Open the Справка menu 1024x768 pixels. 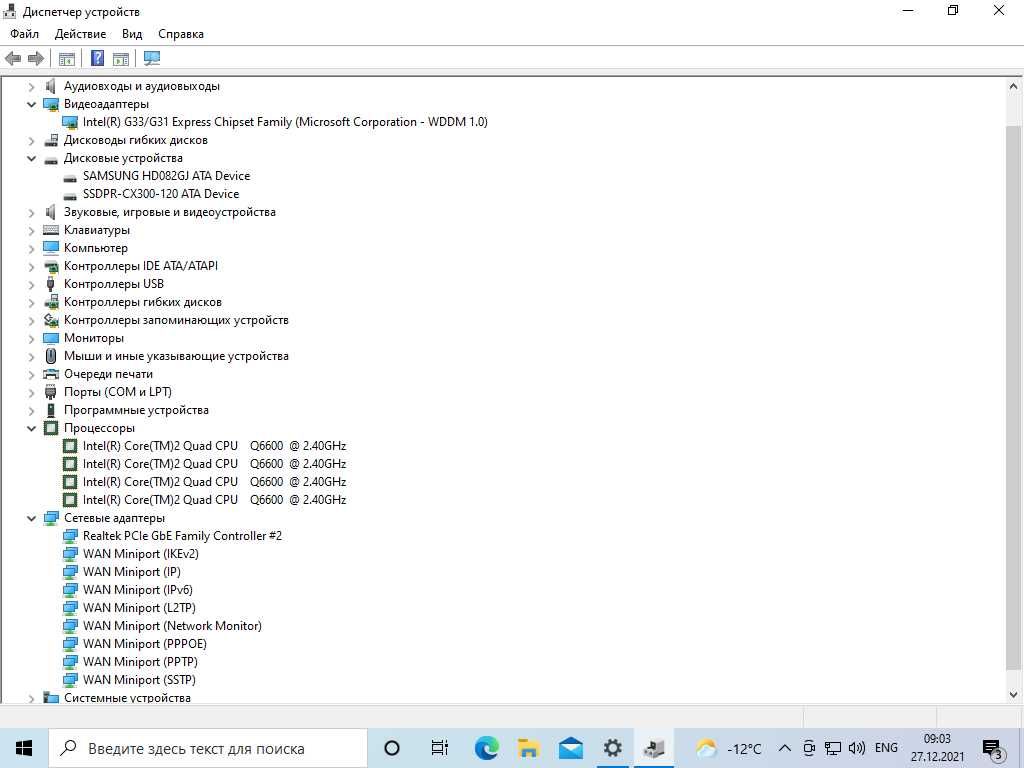180,34
